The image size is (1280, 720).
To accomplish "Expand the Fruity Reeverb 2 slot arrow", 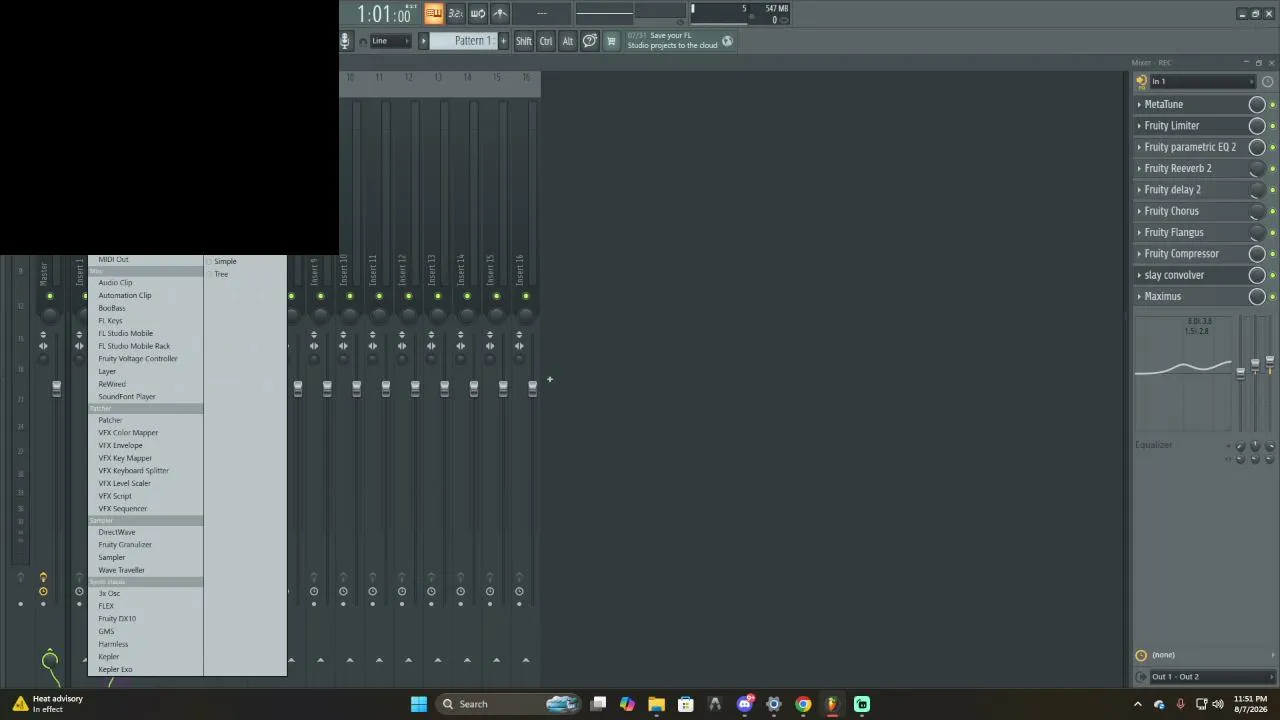I will click(1139, 168).
